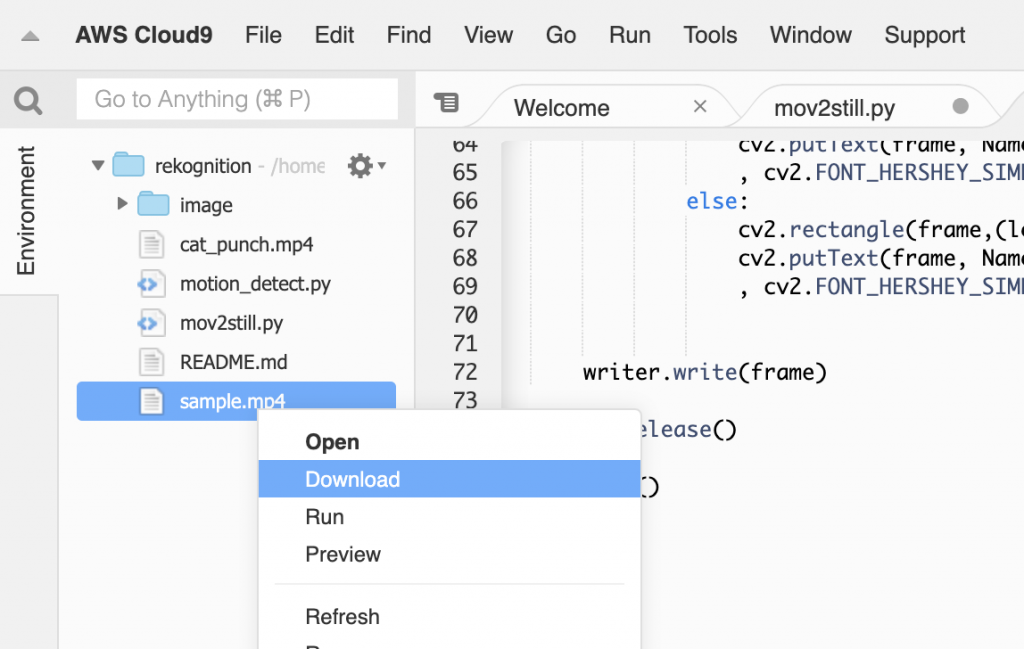The image size is (1024, 649).
Task: Select README.md in the file tree
Action: (x=233, y=362)
